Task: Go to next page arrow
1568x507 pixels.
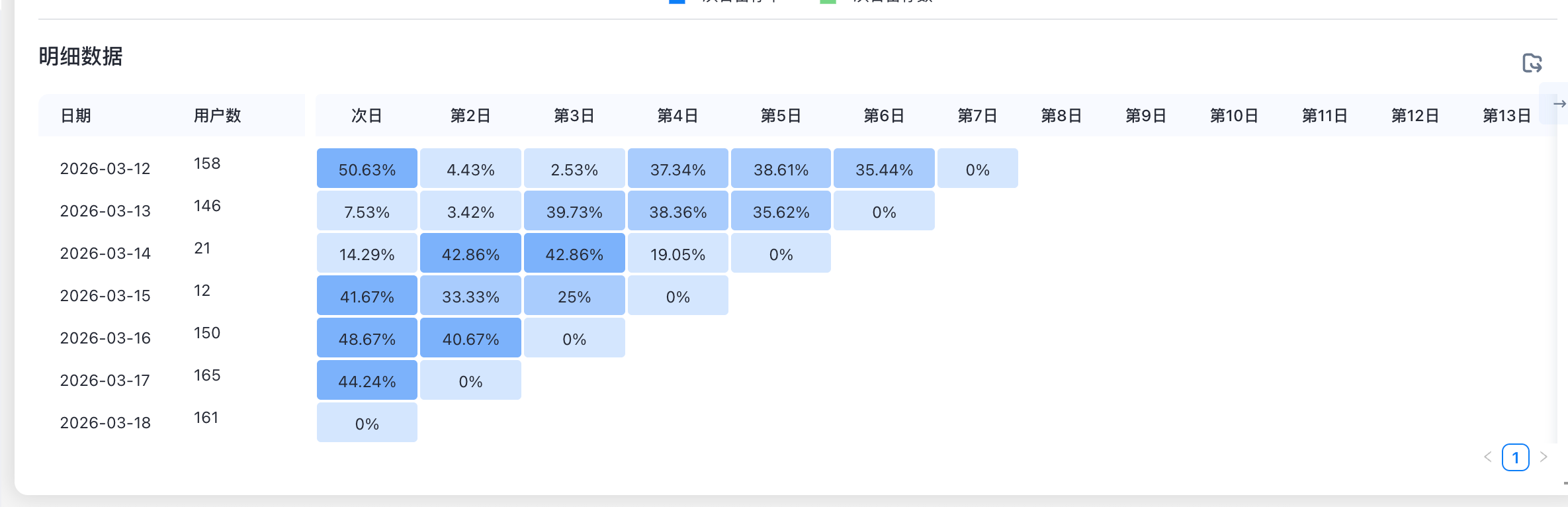Action: point(1544,457)
